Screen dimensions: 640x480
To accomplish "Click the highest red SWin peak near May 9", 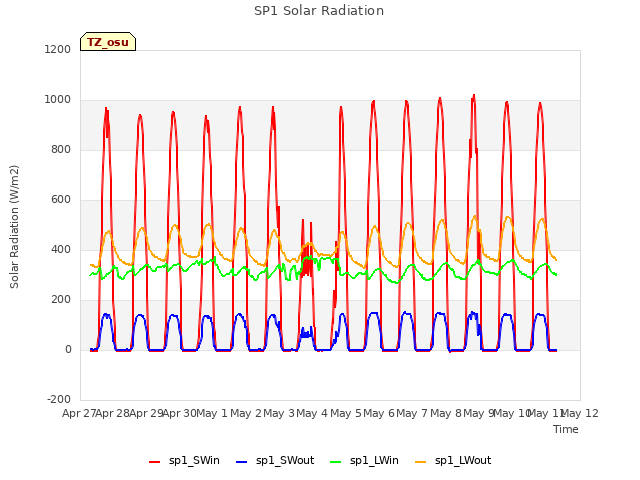I will pyautogui.click(x=474, y=96).
